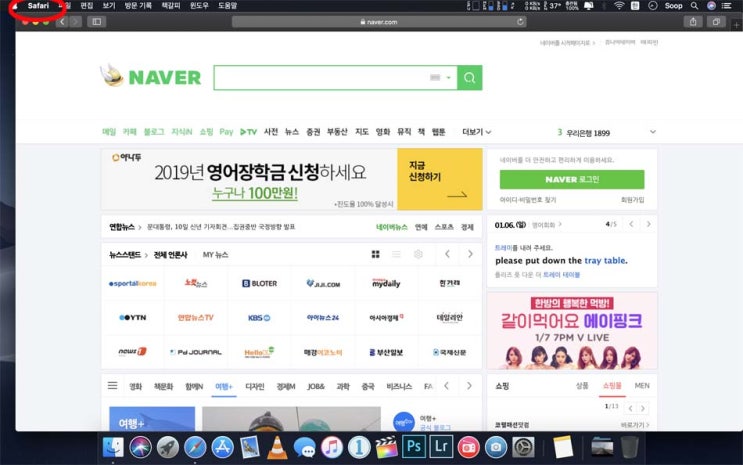Click the green NAVER 로그인 button

tap(572, 179)
